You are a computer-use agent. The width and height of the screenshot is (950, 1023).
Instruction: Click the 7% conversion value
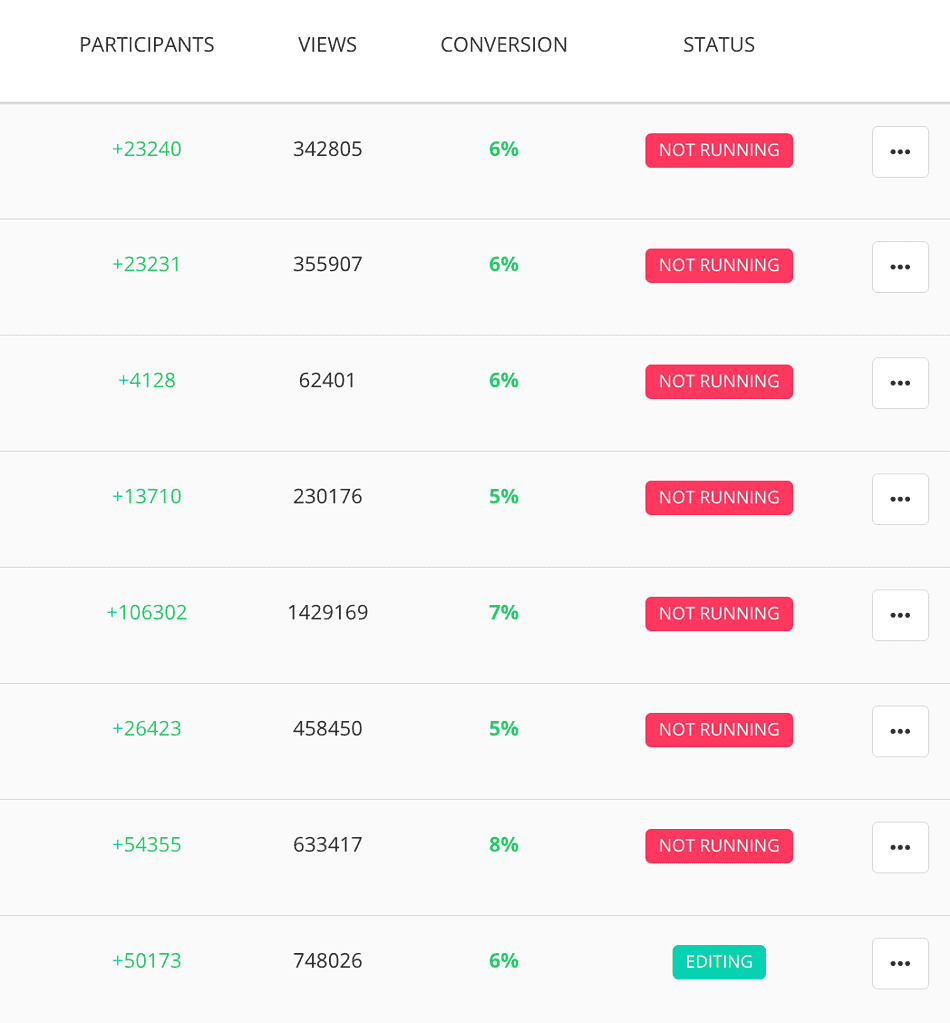(504, 613)
